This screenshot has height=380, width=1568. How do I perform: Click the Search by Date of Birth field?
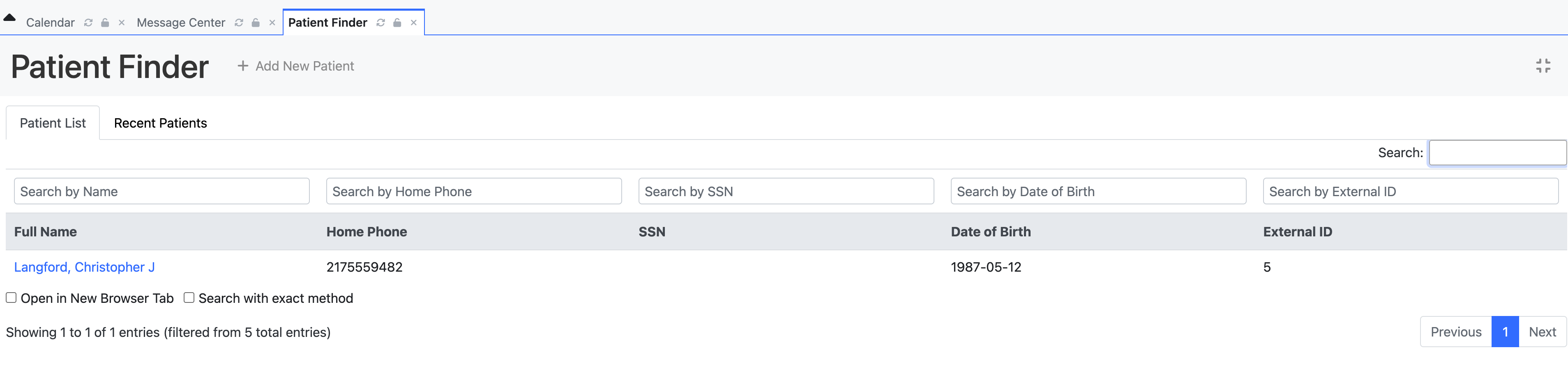[x=1098, y=191]
